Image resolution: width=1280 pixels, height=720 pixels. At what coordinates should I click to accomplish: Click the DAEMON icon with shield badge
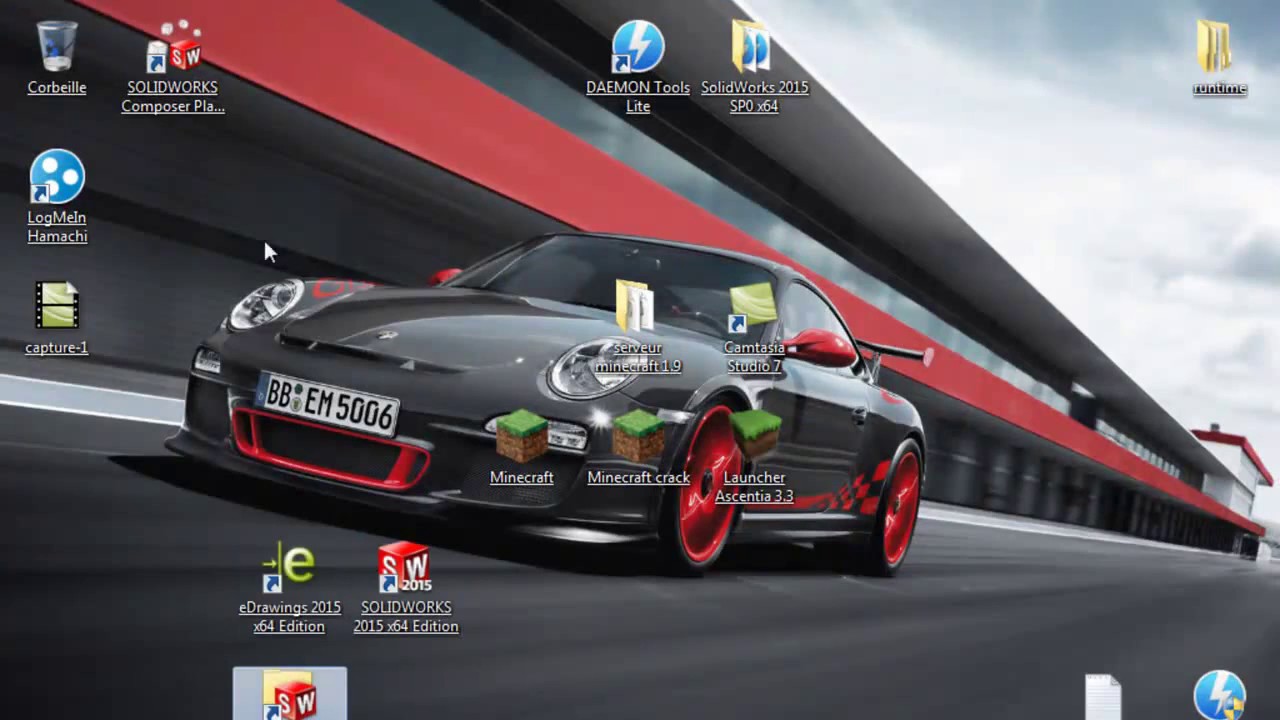coord(1219,695)
